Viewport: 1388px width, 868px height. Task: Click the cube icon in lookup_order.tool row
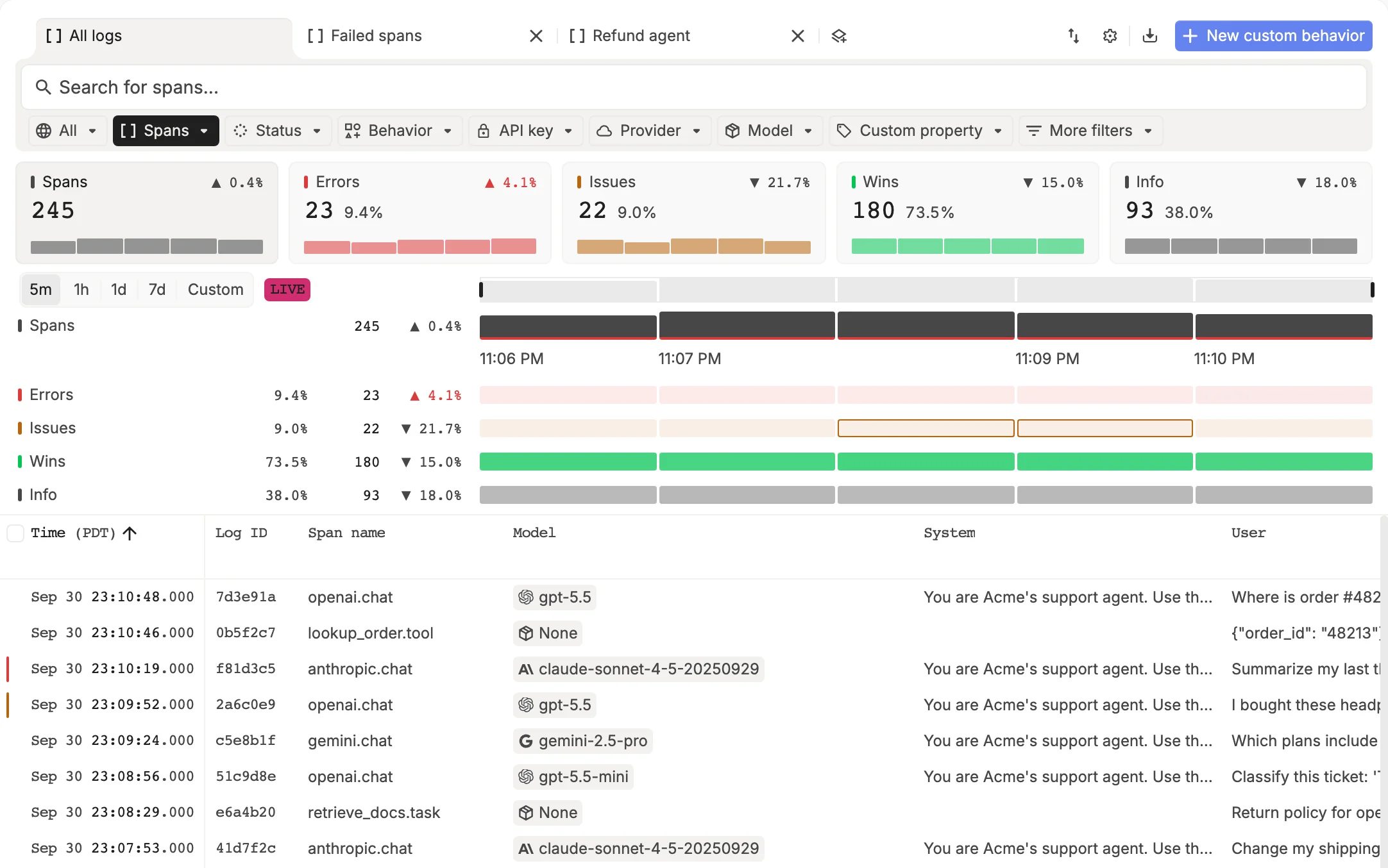pos(526,633)
